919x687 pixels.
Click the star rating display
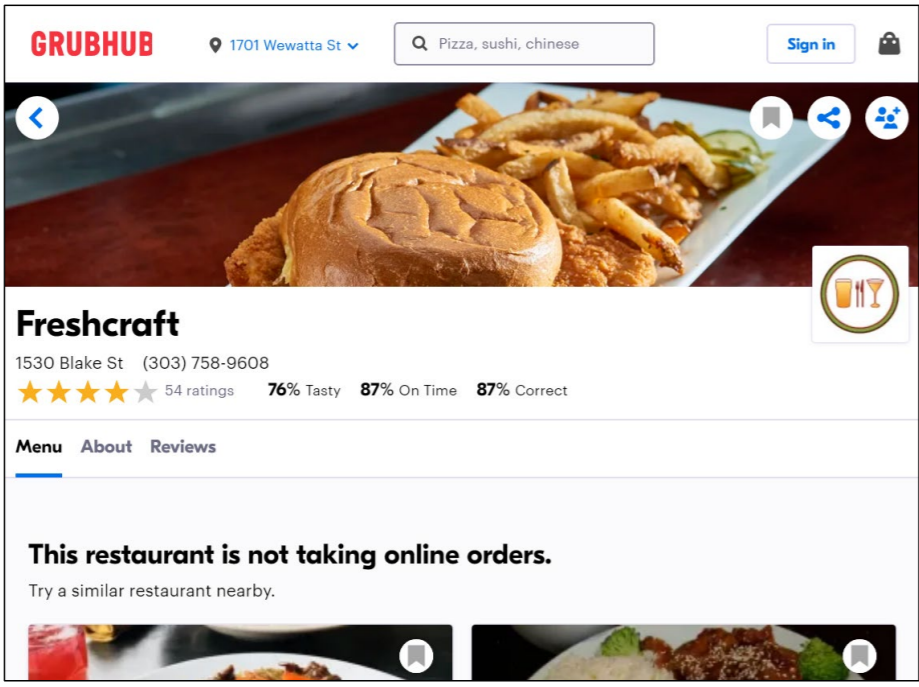[x=87, y=392]
